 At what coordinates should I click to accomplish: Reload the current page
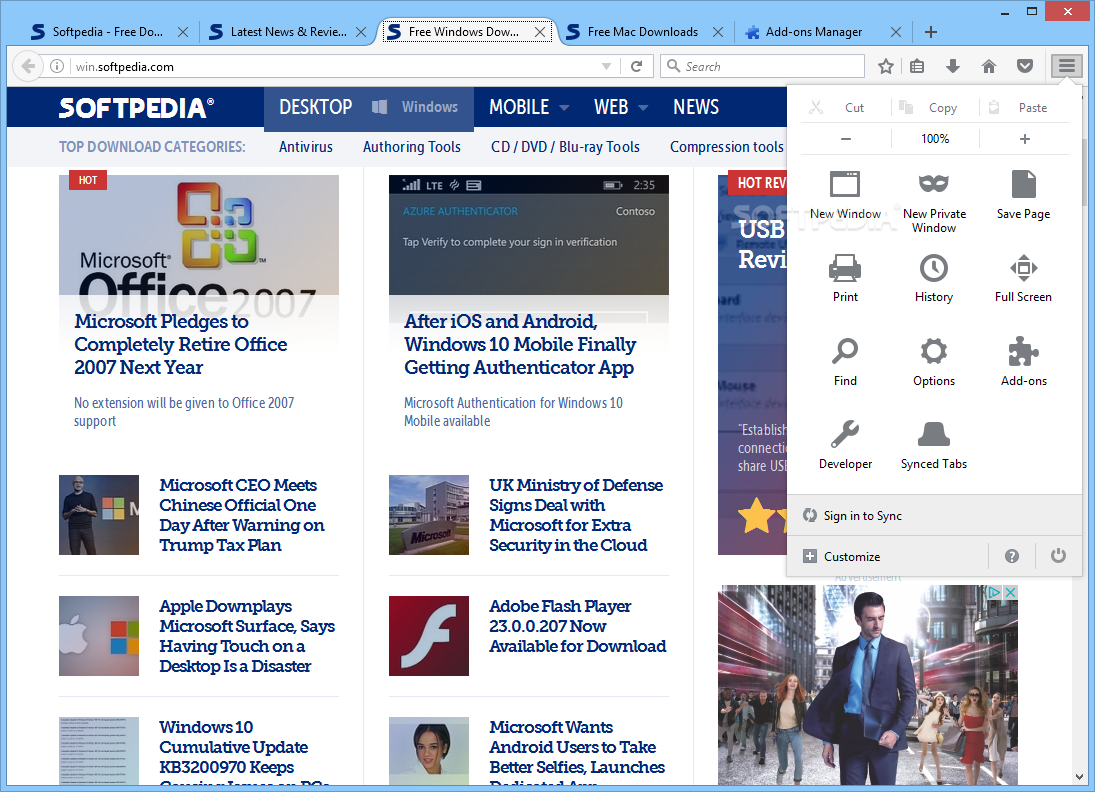point(636,66)
